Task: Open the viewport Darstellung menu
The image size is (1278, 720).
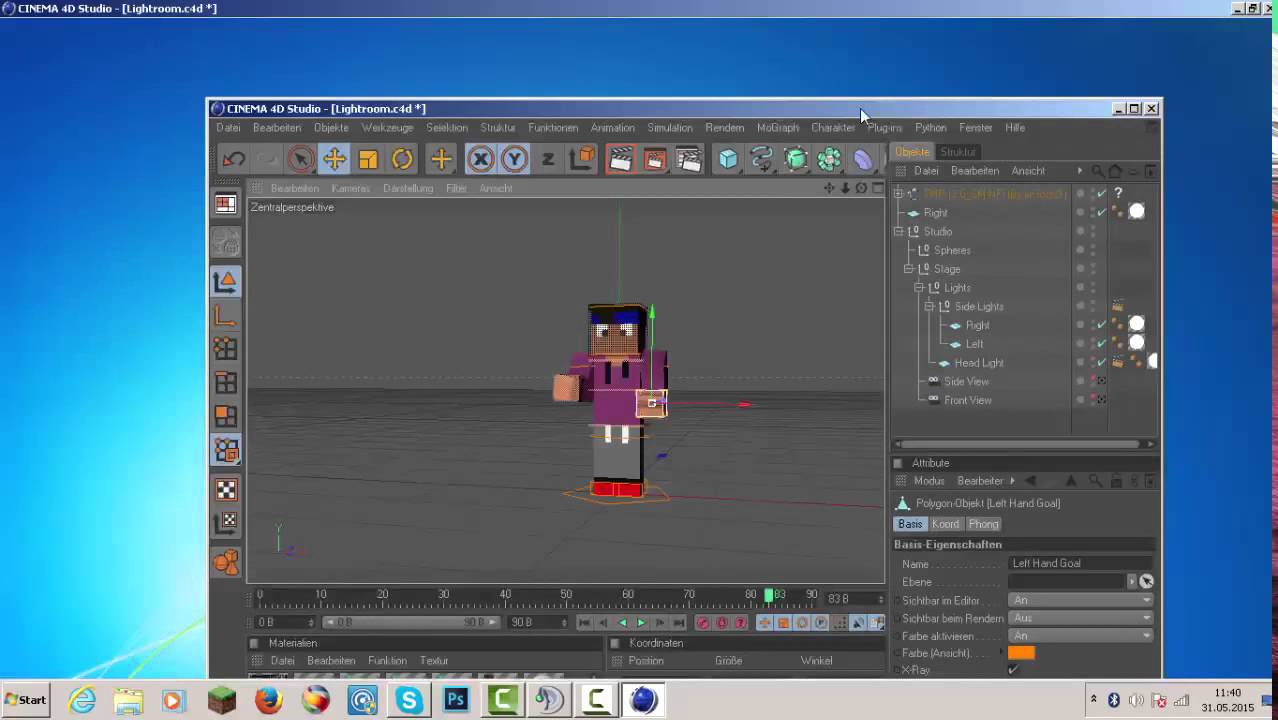Action: 408,188
